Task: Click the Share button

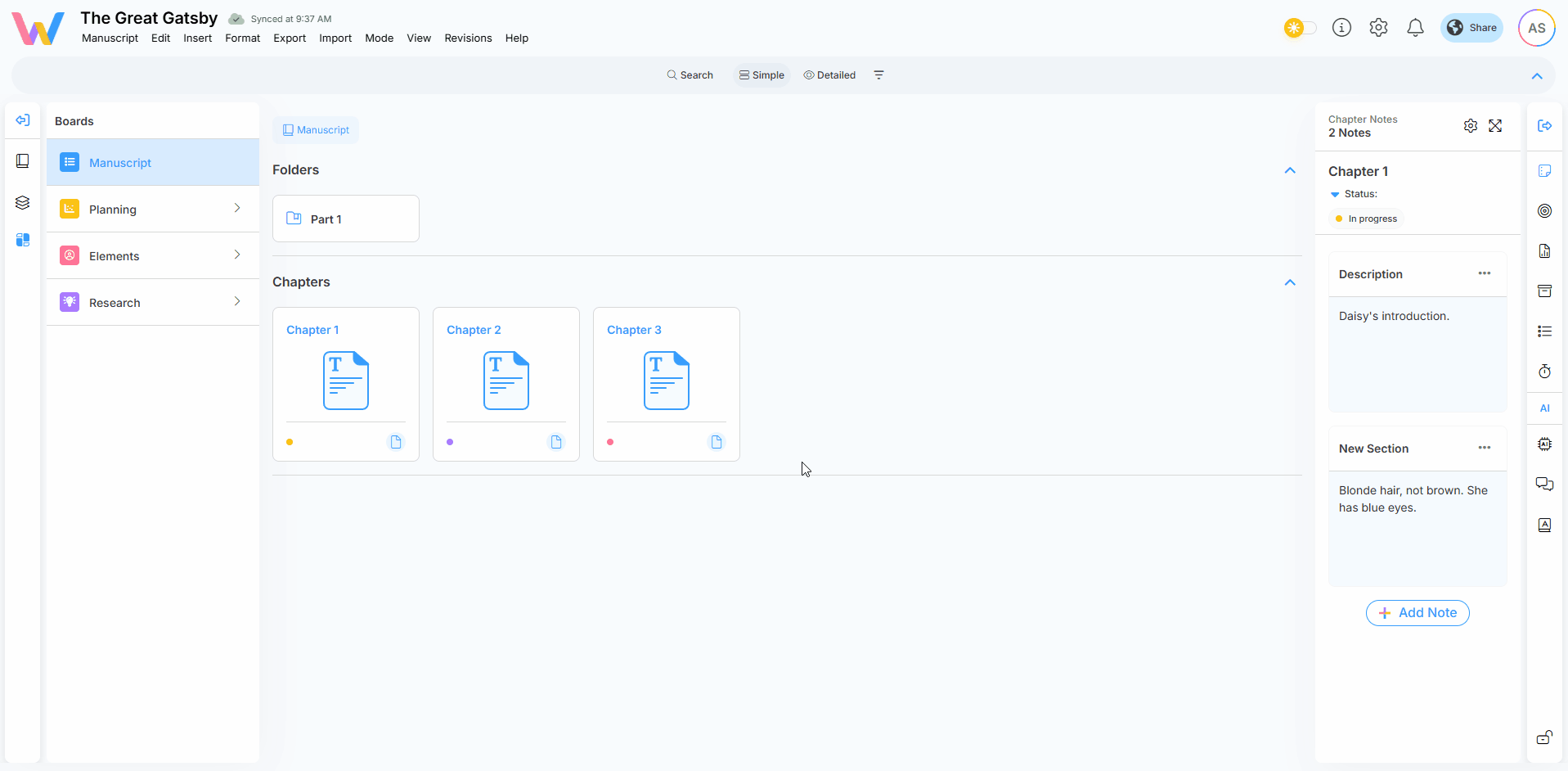Action: pos(1471,28)
